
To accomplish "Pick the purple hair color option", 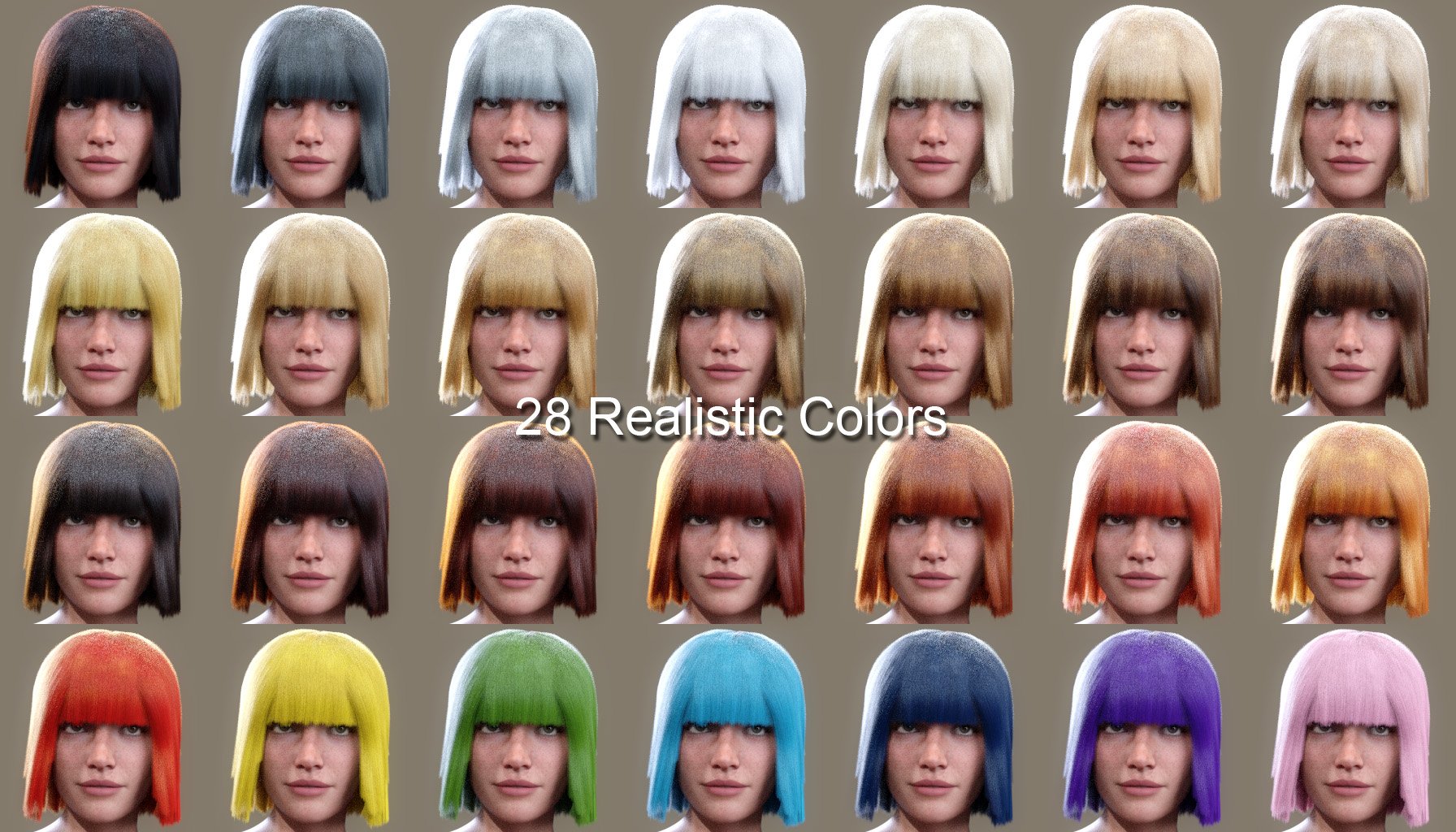I will click(1144, 731).
